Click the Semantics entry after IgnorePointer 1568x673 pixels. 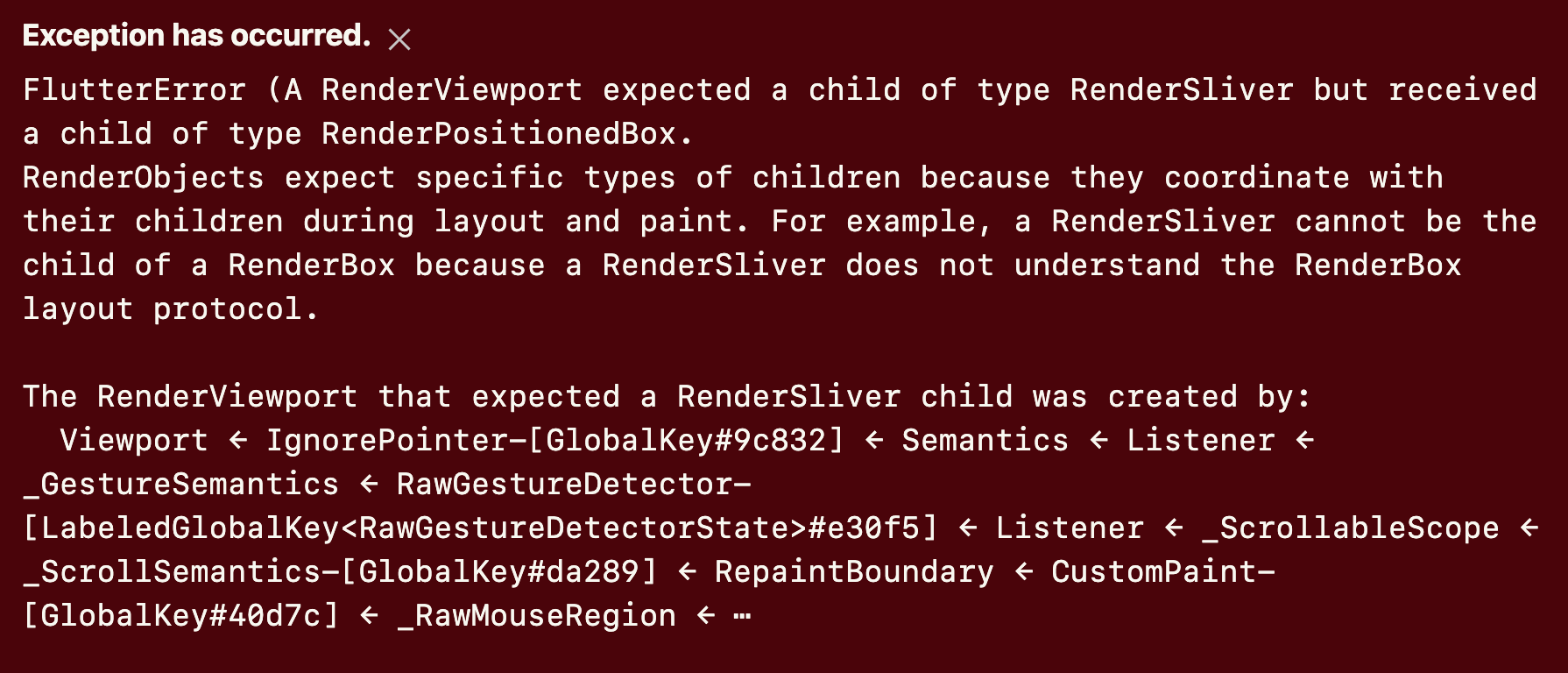(985, 440)
